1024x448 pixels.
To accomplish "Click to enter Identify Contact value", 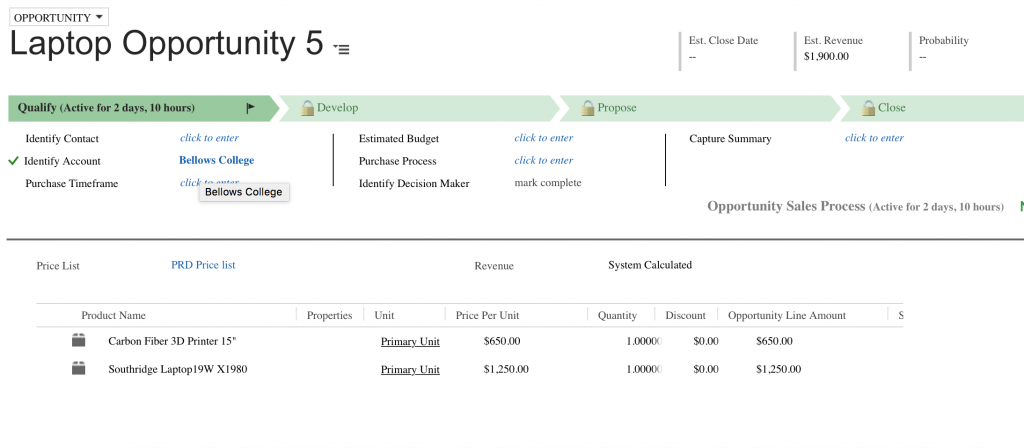I will point(209,138).
